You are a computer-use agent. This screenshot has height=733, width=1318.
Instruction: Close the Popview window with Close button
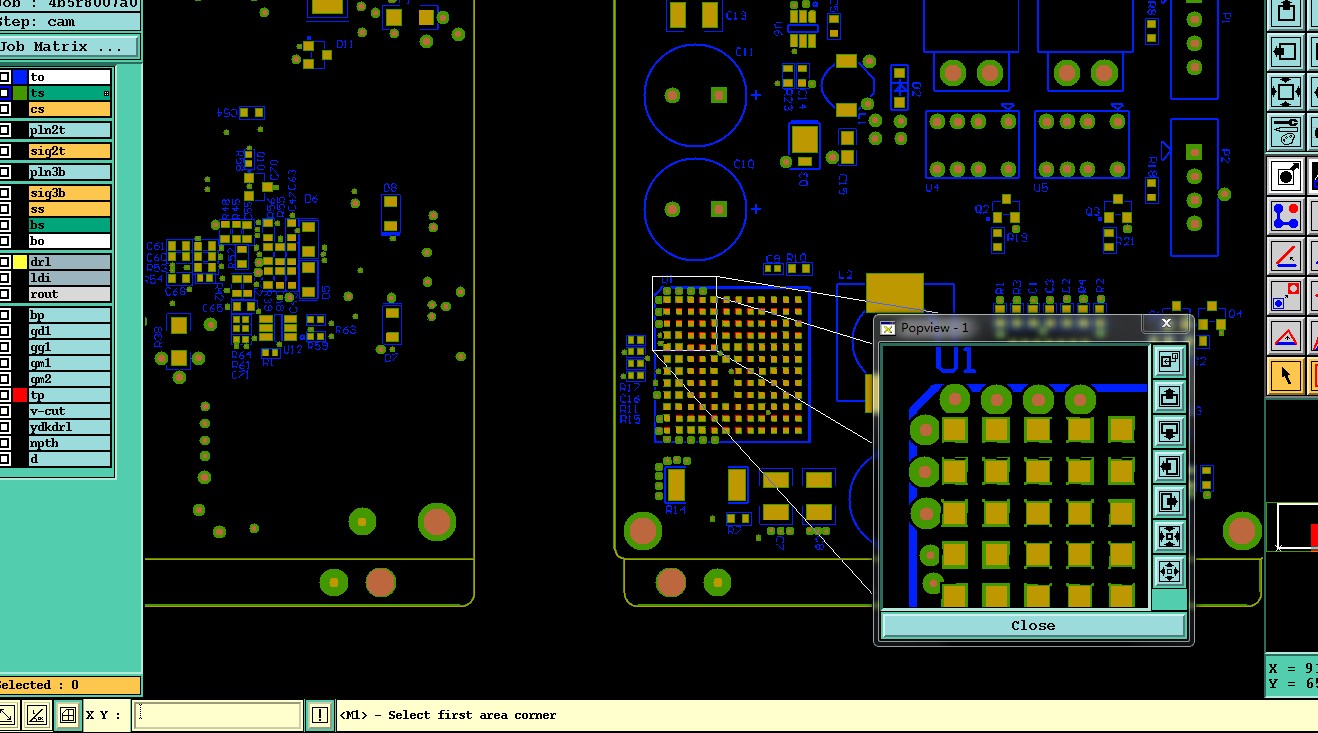tap(1033, 625)
